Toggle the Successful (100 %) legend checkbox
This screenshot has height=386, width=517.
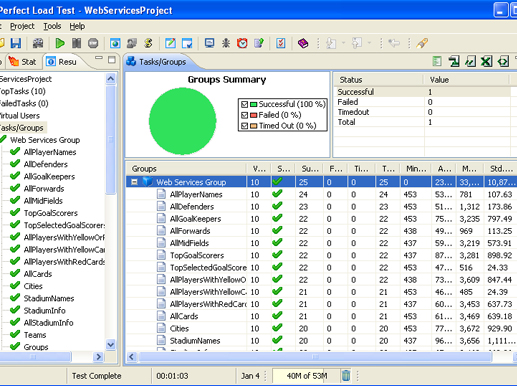244,104
